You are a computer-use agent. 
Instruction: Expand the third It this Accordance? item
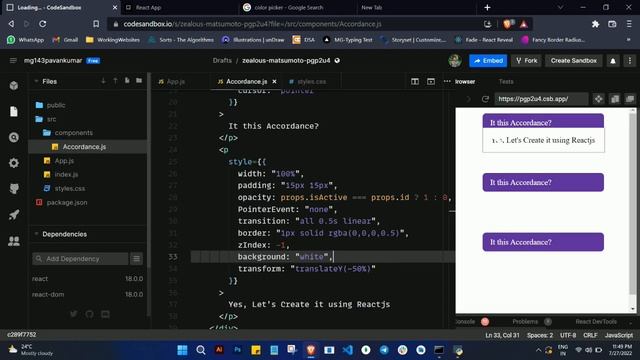pyautogui.click(x=543, y=242)
